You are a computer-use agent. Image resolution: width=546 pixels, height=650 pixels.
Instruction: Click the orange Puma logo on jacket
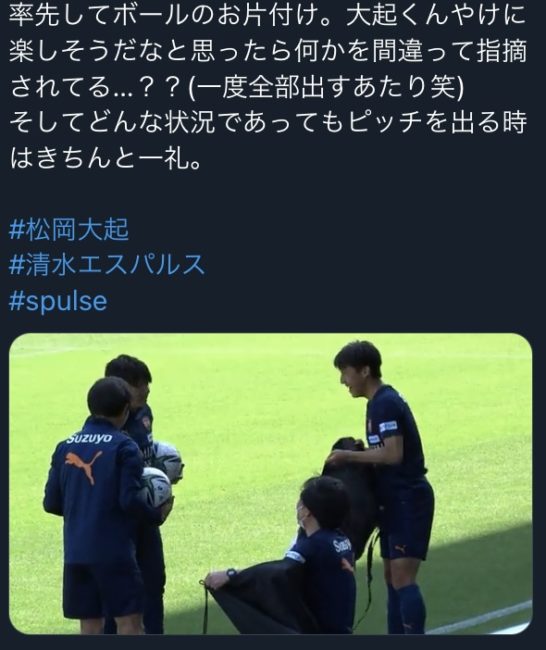click(83, 466)
